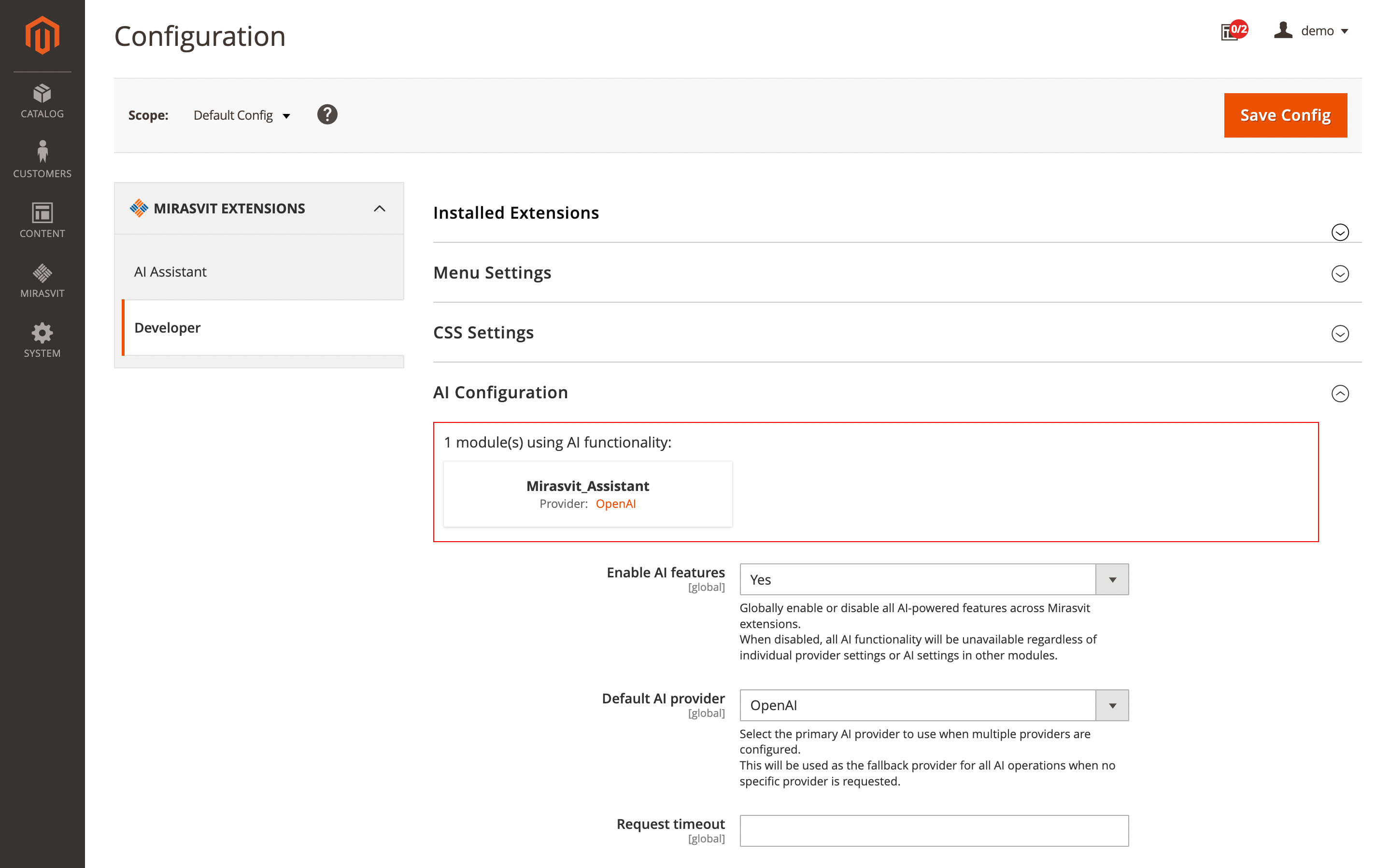
Task: Select the Developer settings tab
Action: (168, 328)
